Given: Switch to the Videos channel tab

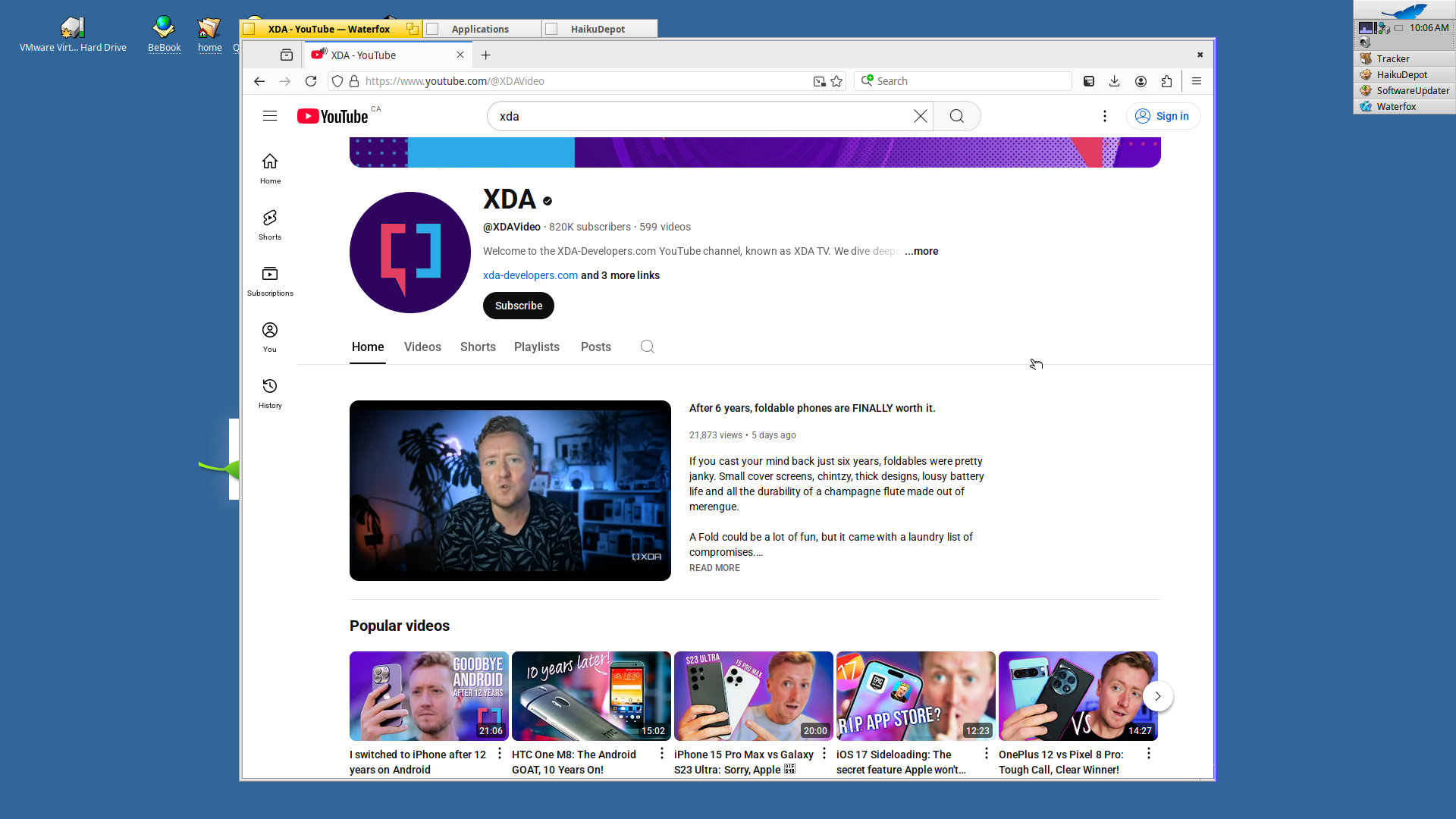Looking at the screenshot, I should 422,347.
